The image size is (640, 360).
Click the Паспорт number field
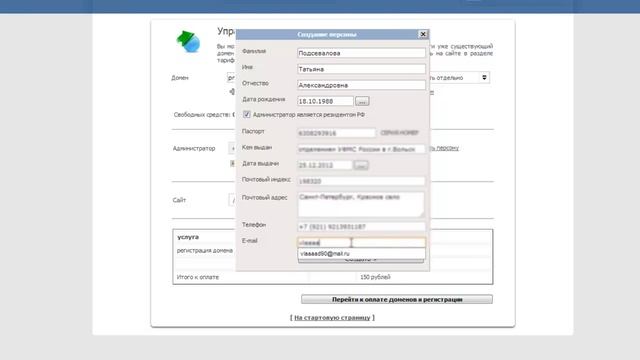click(336, 133)
